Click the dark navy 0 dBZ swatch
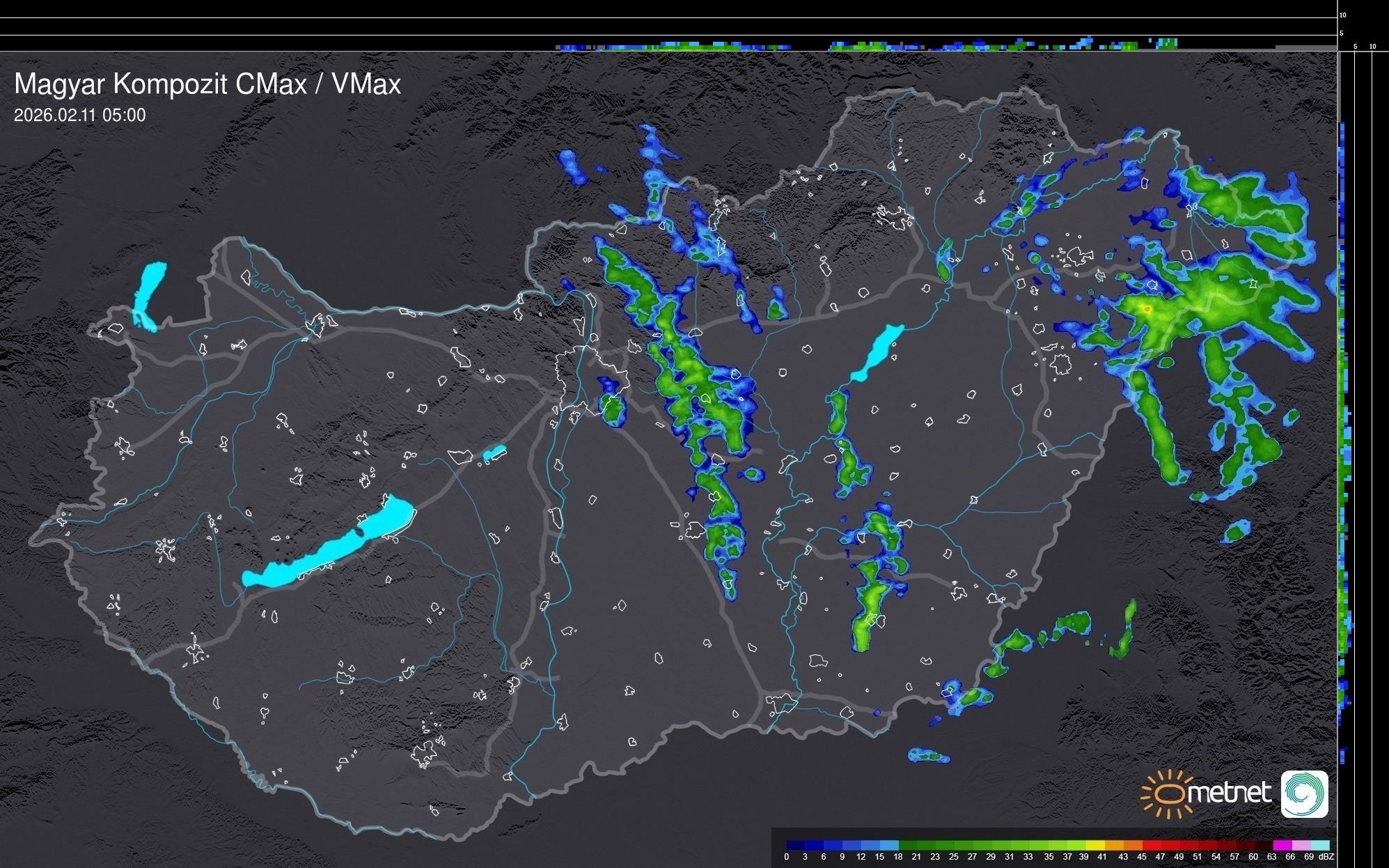This screenshot has height=868, width=1389. [795, 845]
